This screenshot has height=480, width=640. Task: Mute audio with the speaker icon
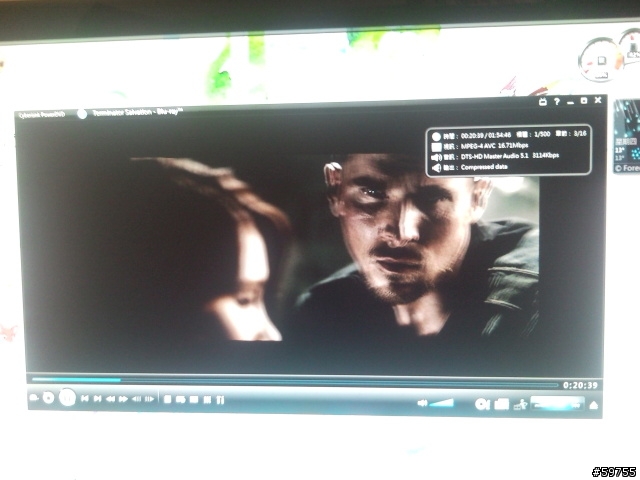coord(422,403)
